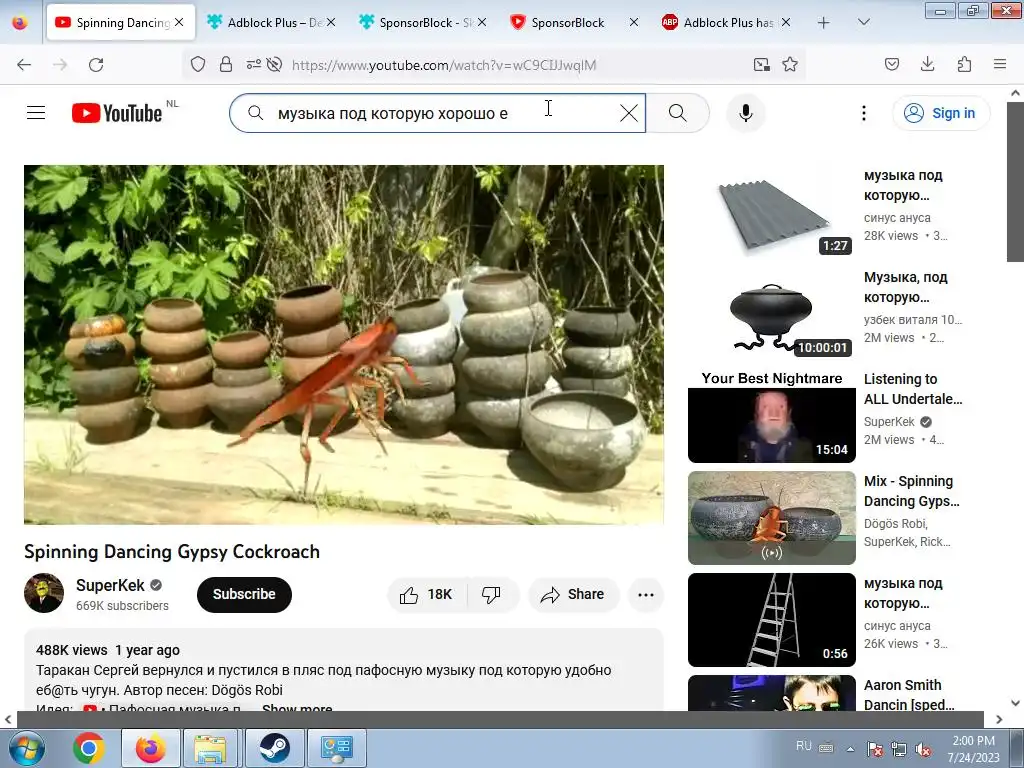1024x768 pixels.
Task: Play the main video player
Action: point(344,344)
